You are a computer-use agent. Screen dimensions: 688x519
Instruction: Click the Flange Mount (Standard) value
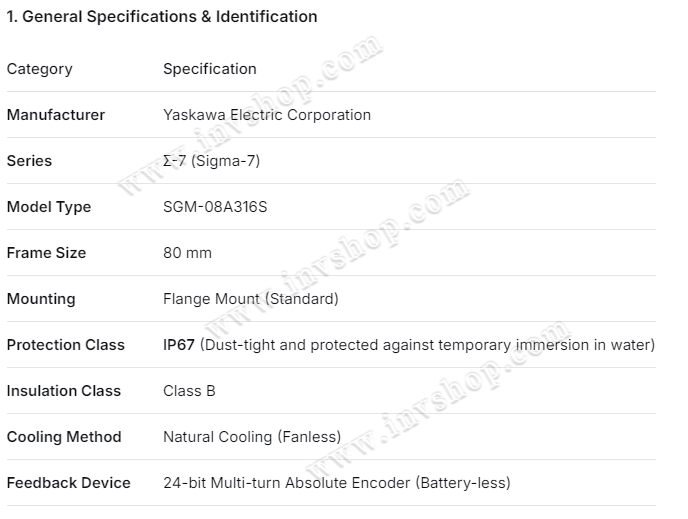pyautogui.click(x=251, y=299)
